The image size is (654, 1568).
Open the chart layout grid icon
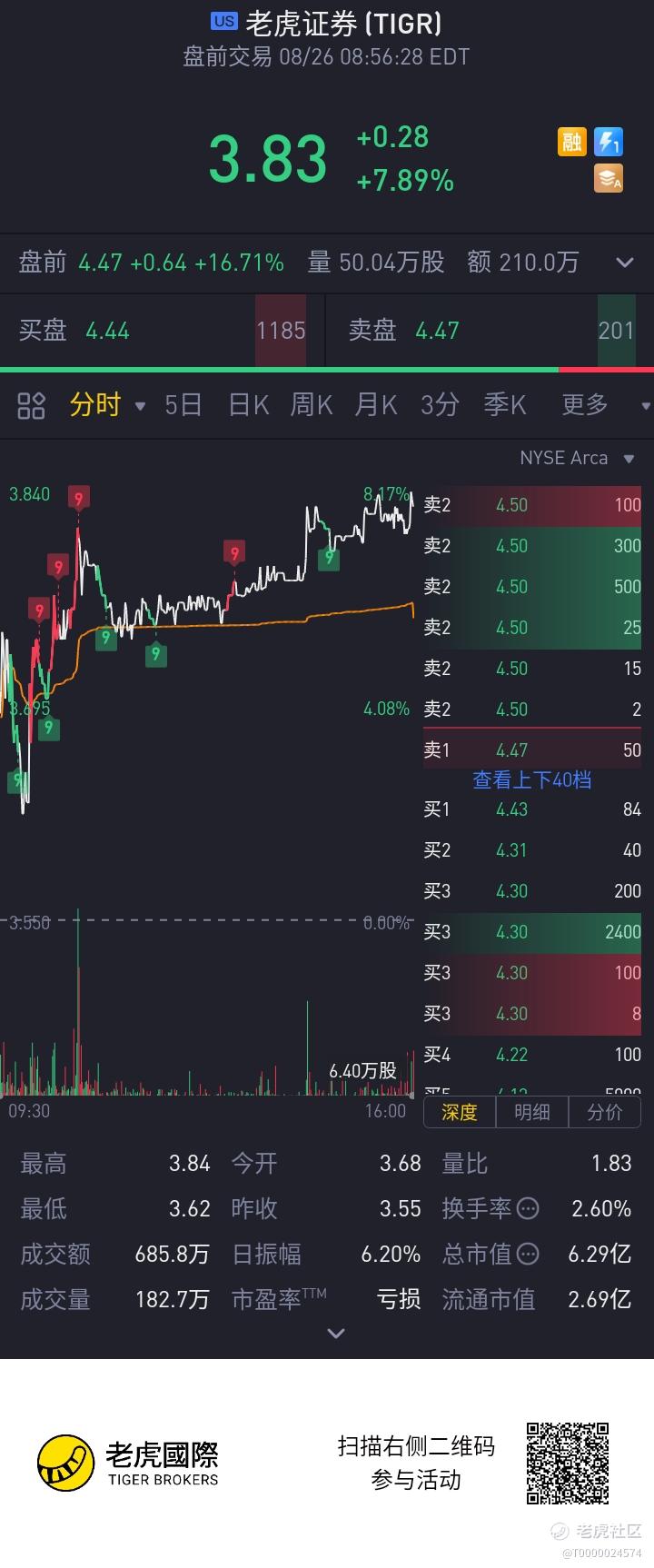(x=32, y=405)
